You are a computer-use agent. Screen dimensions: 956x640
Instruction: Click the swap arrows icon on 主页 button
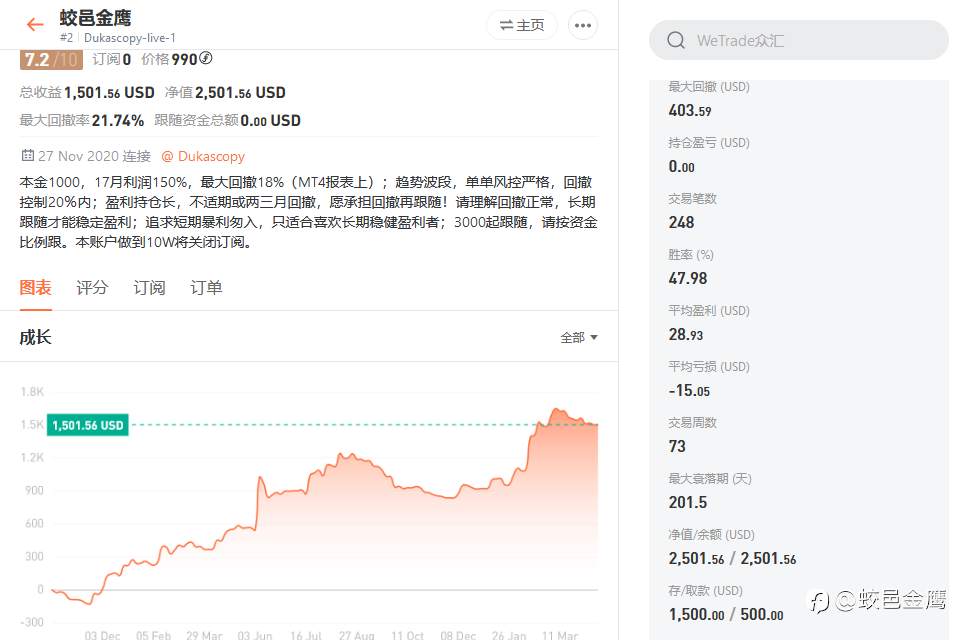506,26
